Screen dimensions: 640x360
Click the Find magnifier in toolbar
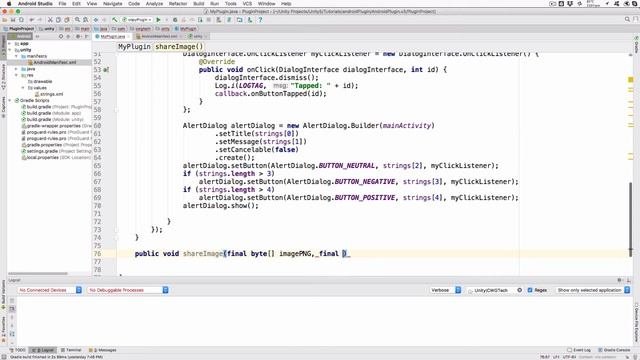pos(77,20)
